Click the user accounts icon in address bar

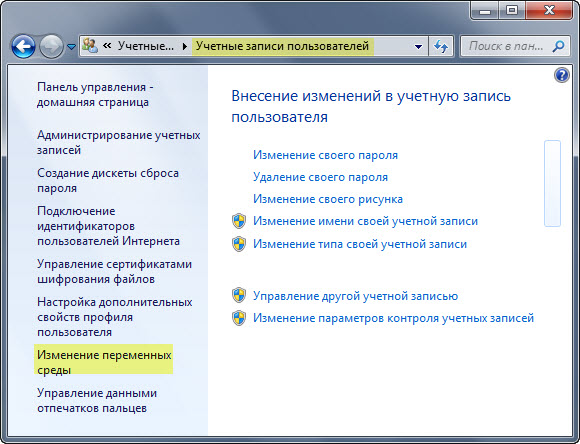(x=90, y=46)
